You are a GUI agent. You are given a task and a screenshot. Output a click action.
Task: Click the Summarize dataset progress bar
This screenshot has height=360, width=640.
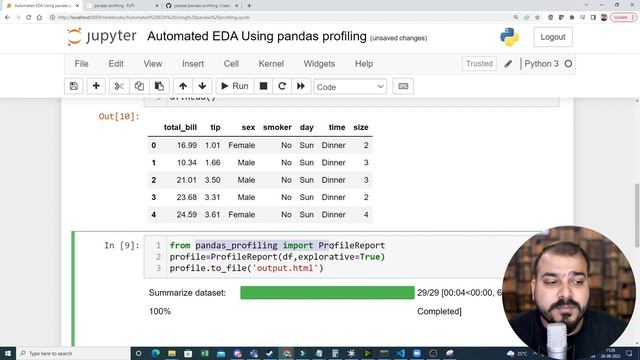pos(327,293)
